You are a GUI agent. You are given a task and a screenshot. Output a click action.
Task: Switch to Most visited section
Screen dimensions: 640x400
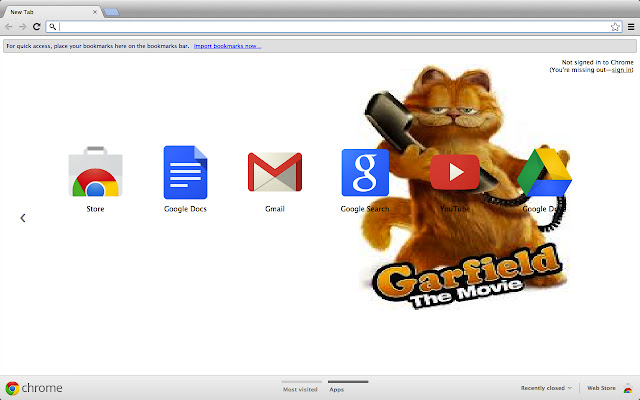pos(300,388)
